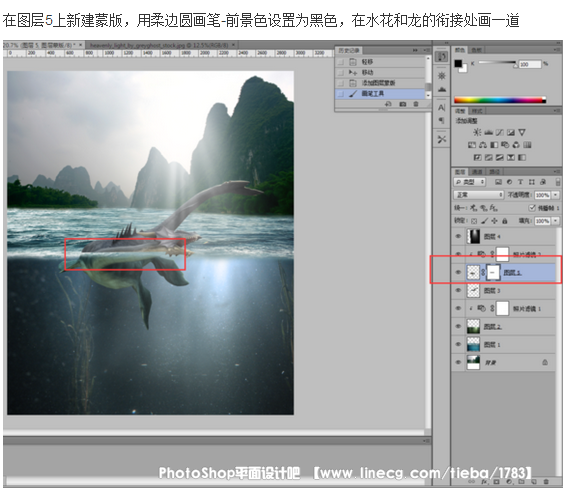Switch to the 样式 styles tab
582x490 pixels.
477,111
